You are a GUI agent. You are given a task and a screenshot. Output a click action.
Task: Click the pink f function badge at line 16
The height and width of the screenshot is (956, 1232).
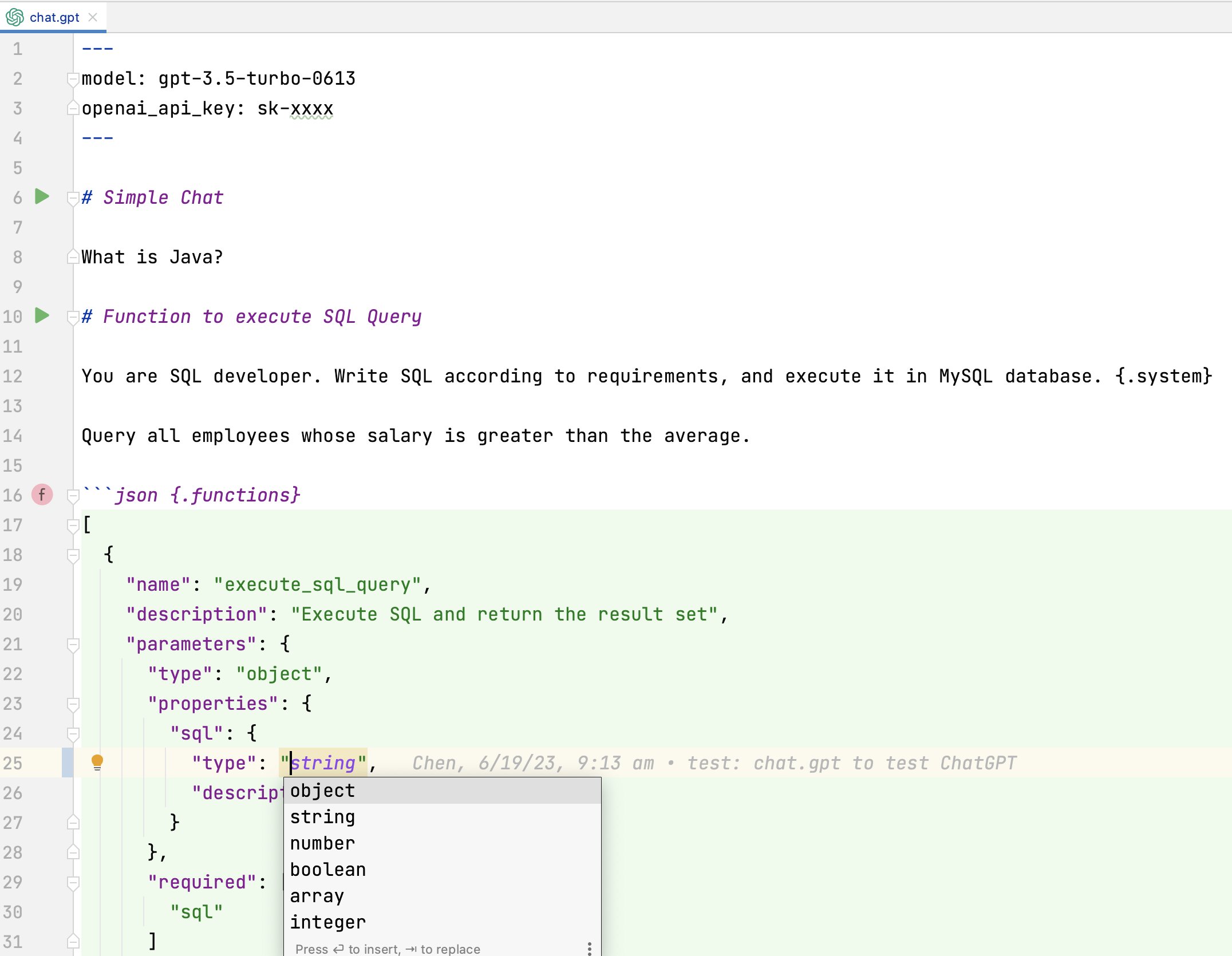point(42,496)
